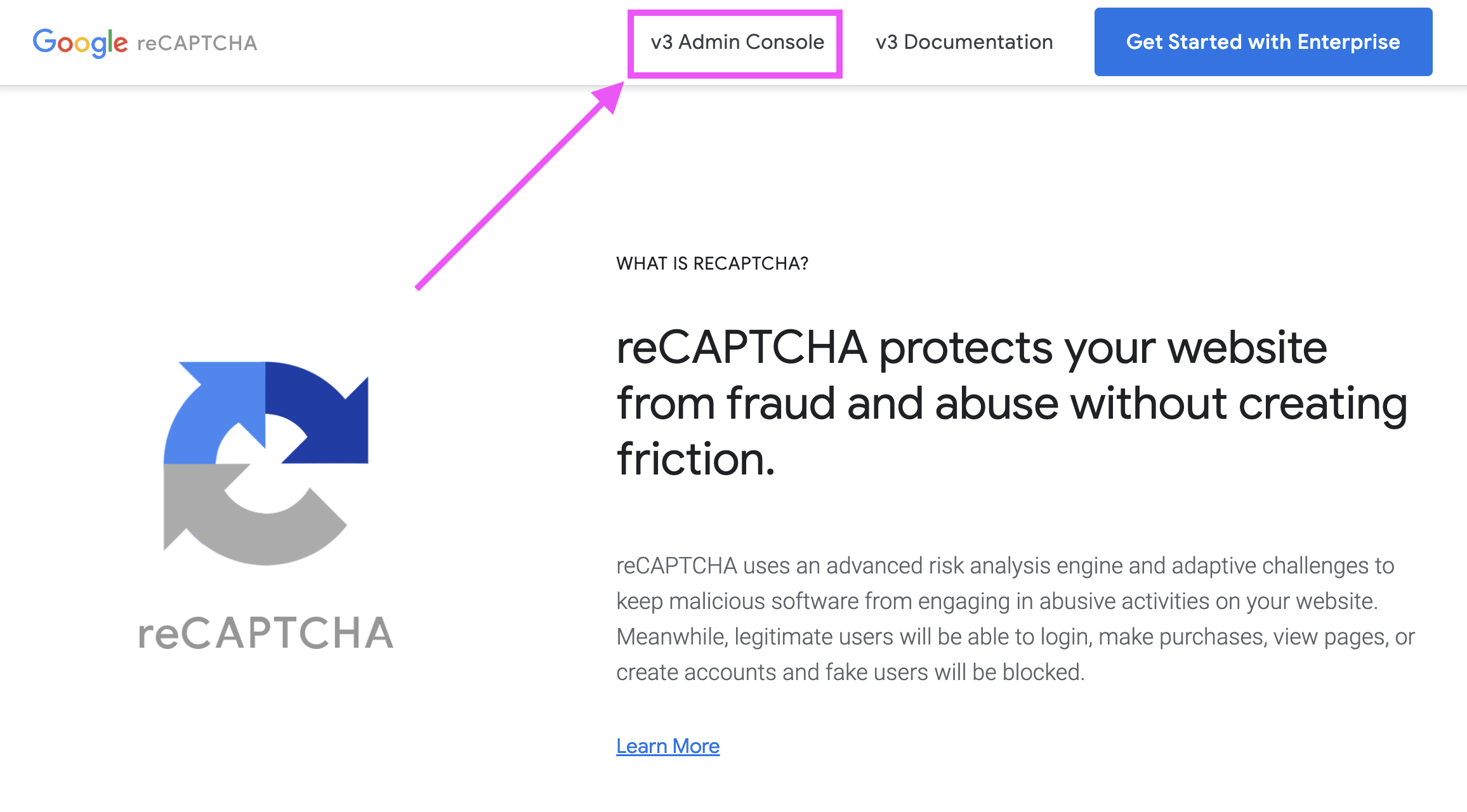This screenshot has height=812, width=1467.
Task: Go to the v3 Documentation page
Action: point(963,42)
